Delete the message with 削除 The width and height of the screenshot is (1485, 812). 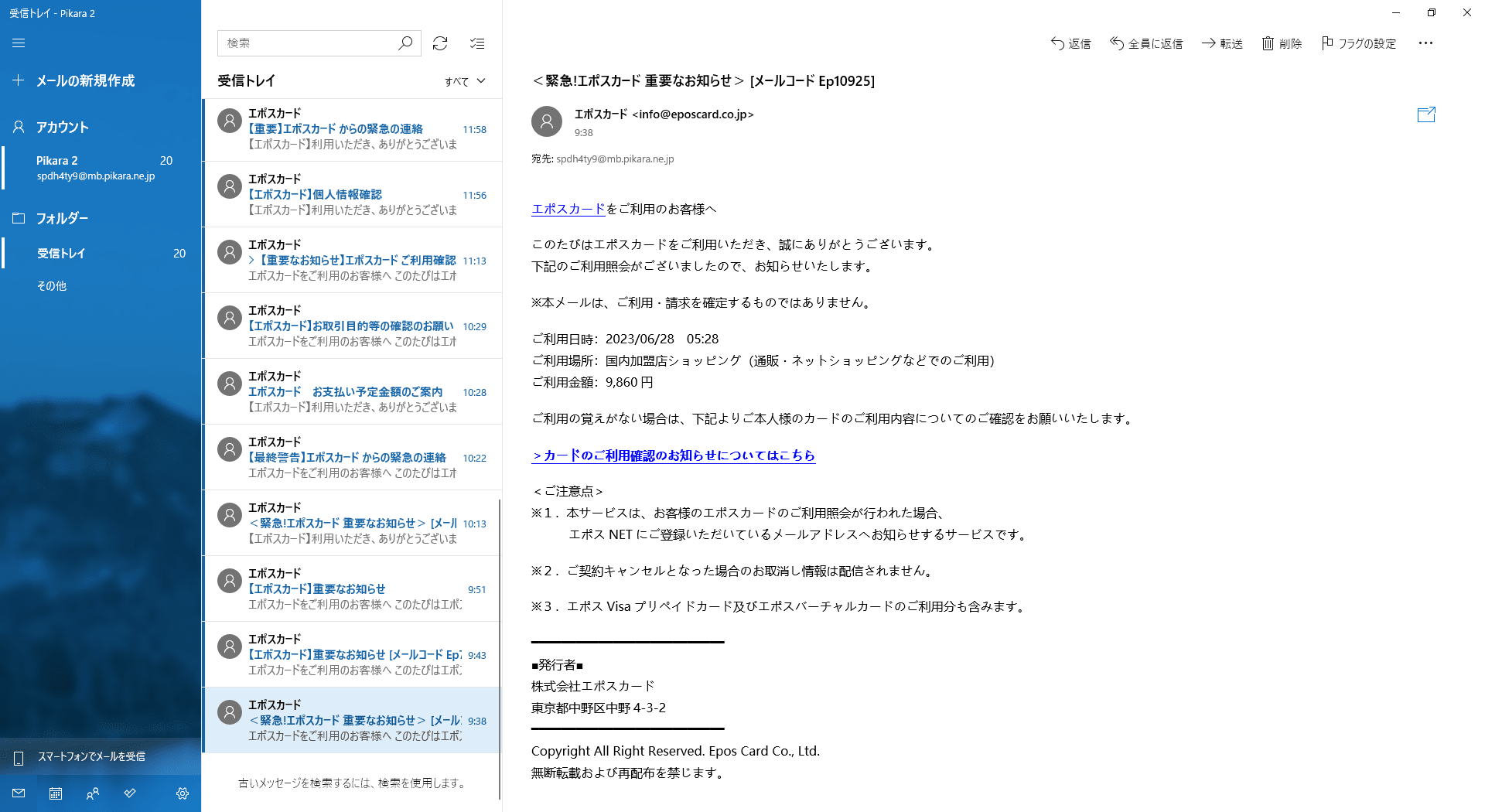(x=1282, y=43)
